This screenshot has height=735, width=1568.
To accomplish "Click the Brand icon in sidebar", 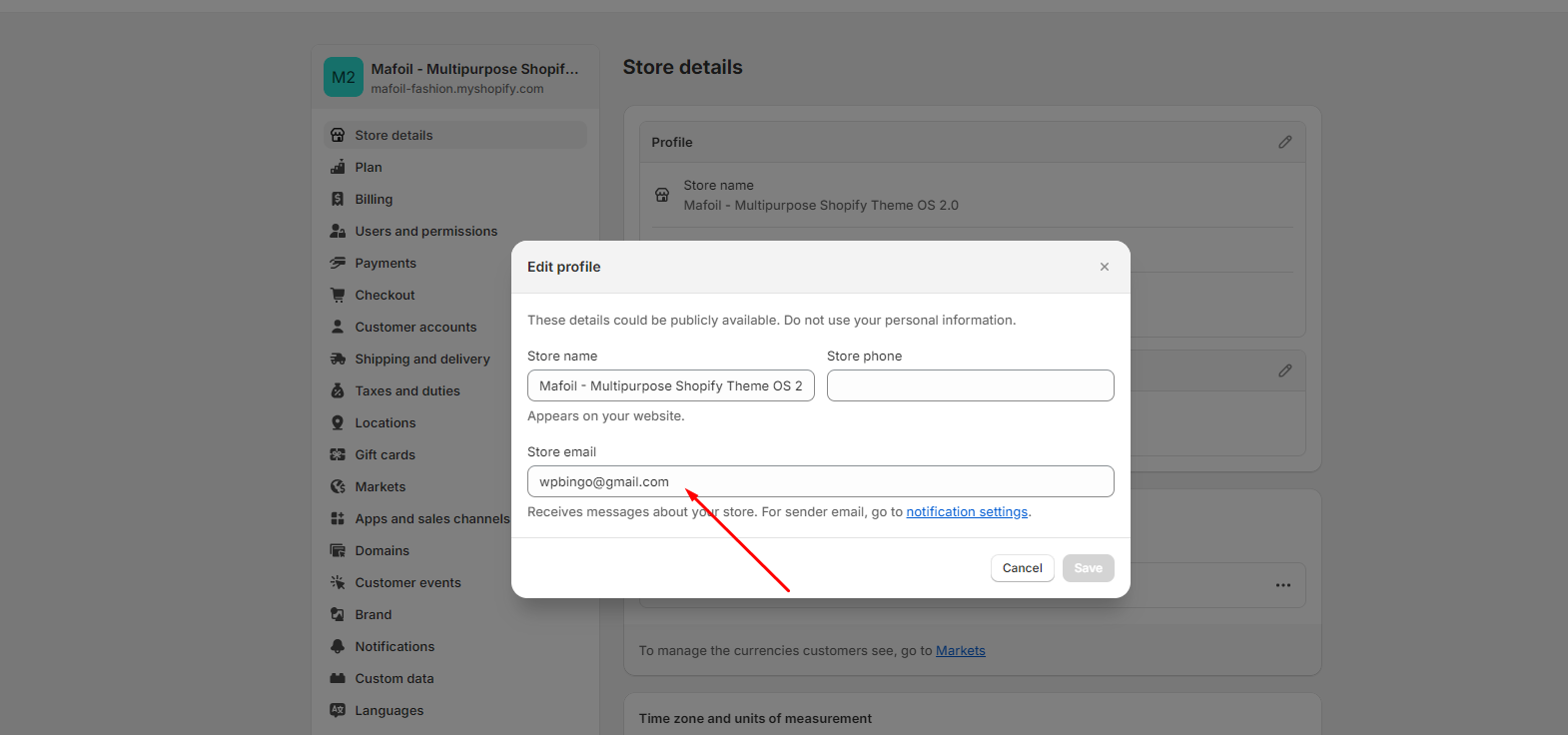I will click(x=338, y=614).
